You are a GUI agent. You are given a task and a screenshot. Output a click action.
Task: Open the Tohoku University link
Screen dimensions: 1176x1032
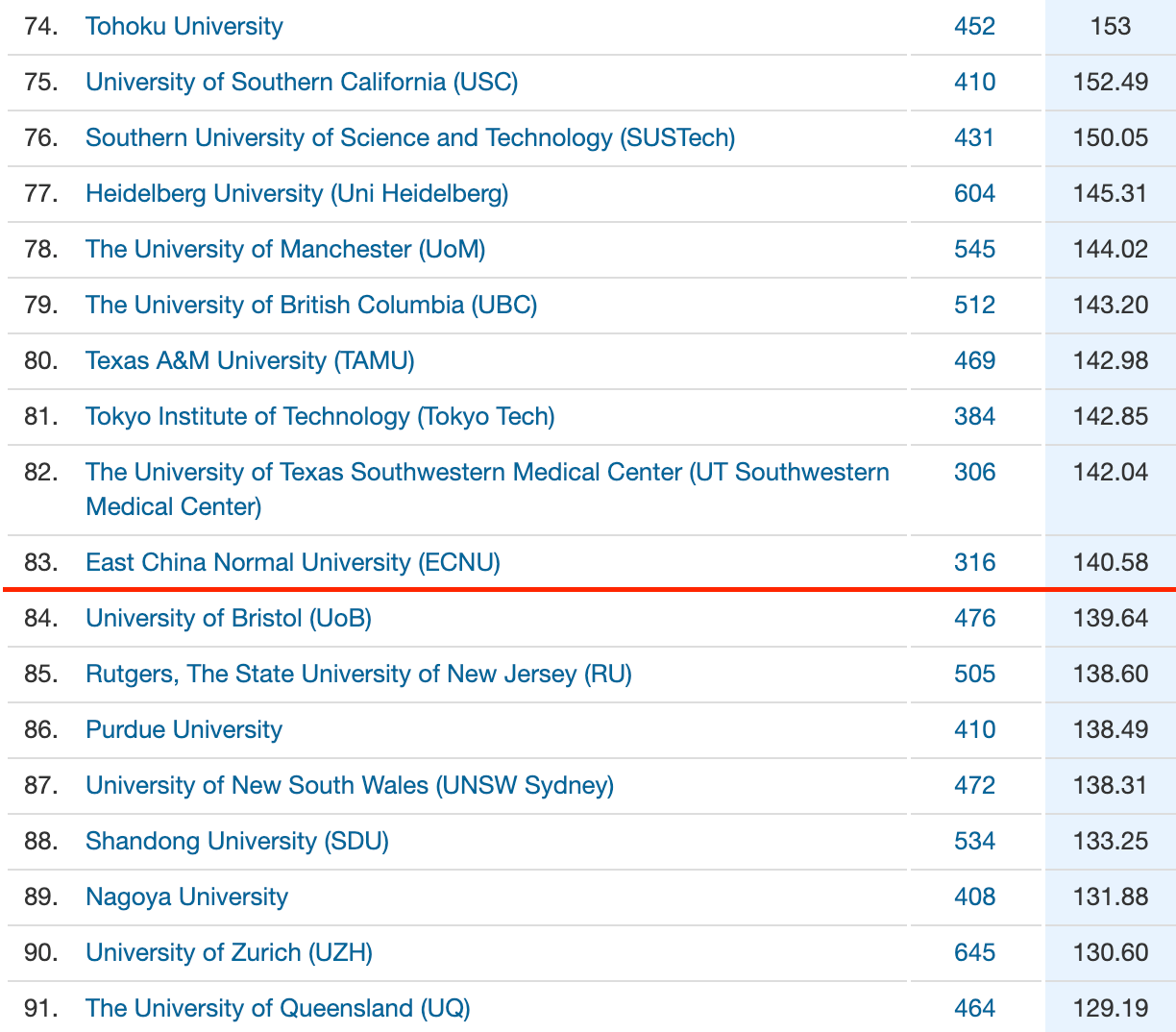[x=184, y=26]
